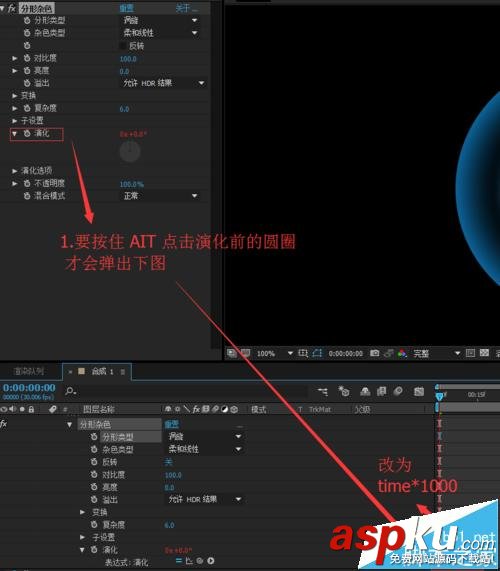Open 溢出 HDR dropdown in effect controls

(x=164, y=83)
